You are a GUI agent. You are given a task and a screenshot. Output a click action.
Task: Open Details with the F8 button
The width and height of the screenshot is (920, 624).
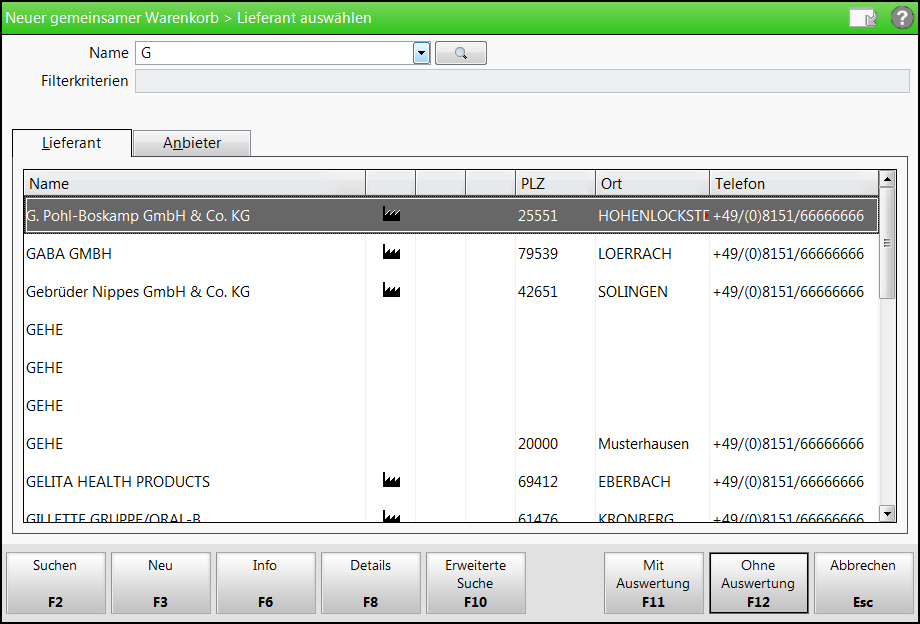point(370,583)
